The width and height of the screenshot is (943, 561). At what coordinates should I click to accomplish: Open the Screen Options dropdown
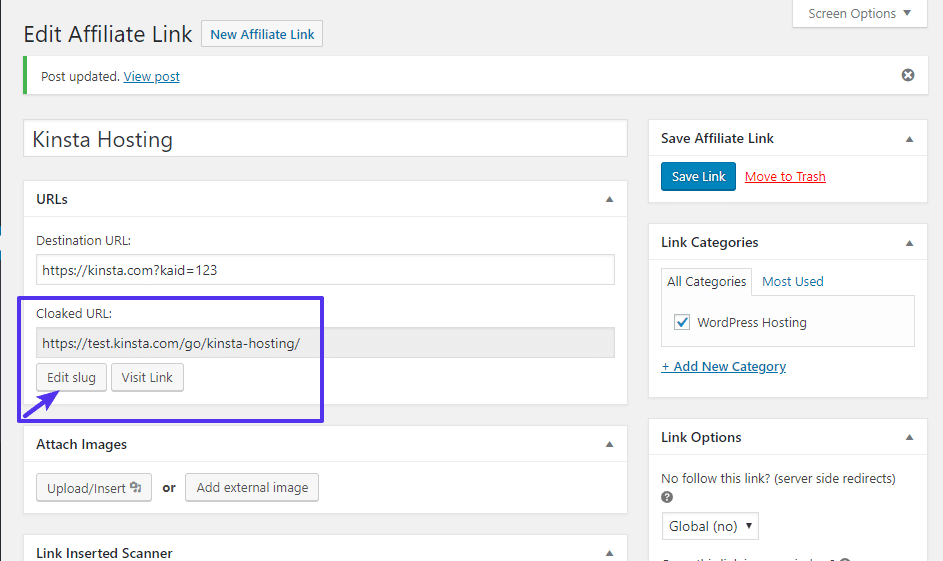pos(859,14)
